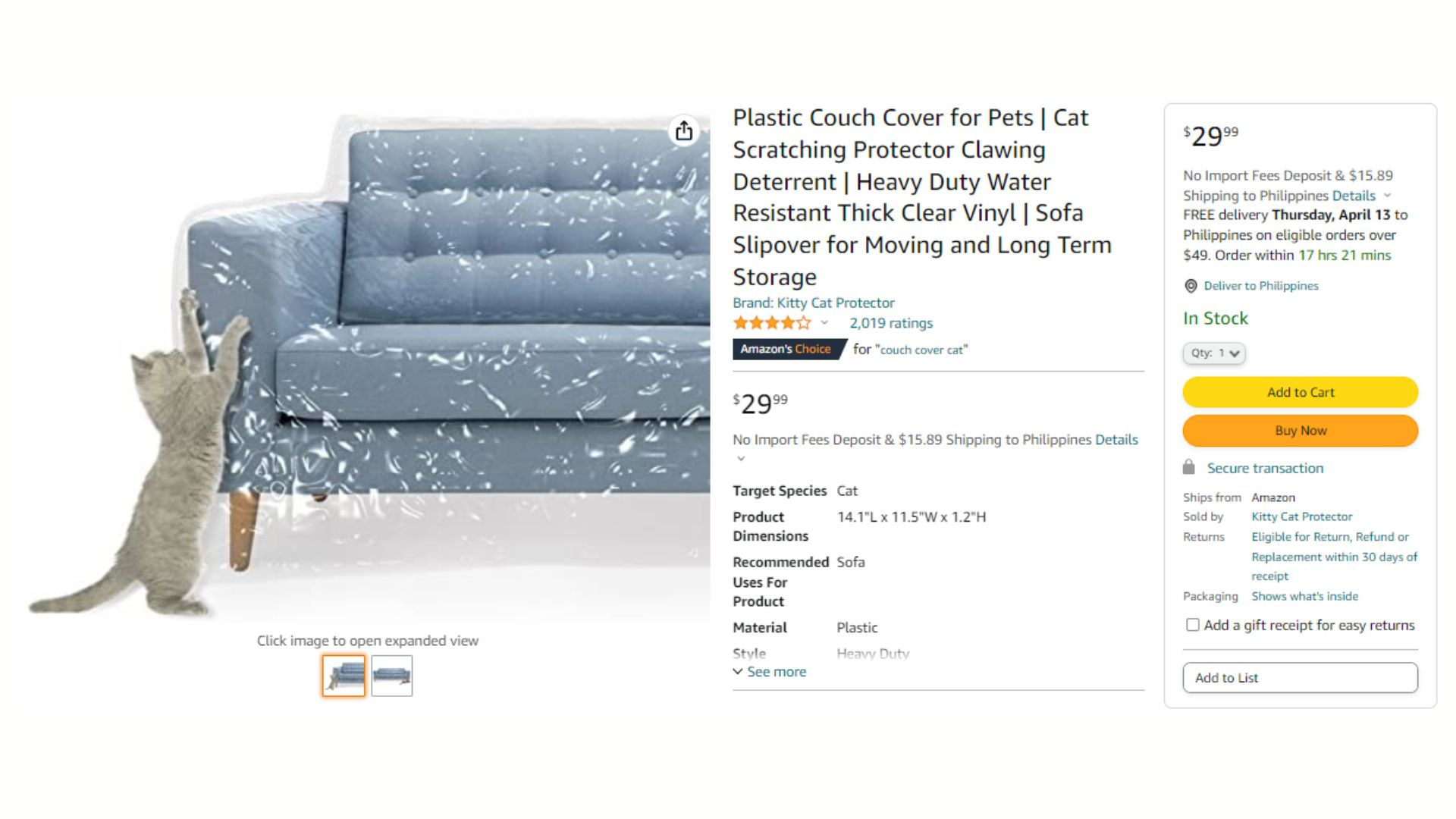Click the star rating icons
This screenshot has width=1456, height=819.
pos(772,323)
